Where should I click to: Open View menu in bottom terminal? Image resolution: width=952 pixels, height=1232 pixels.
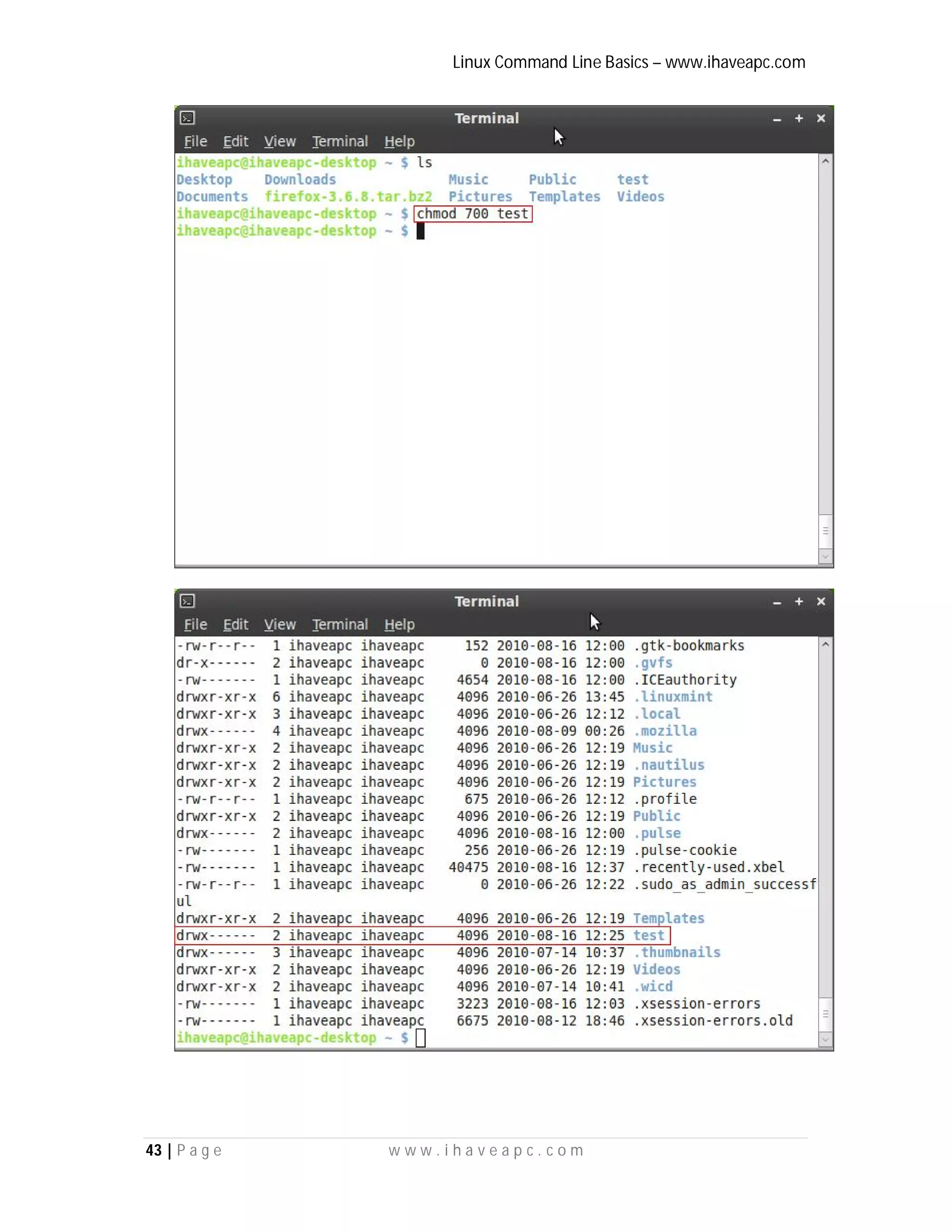click(x=280, y=625)
